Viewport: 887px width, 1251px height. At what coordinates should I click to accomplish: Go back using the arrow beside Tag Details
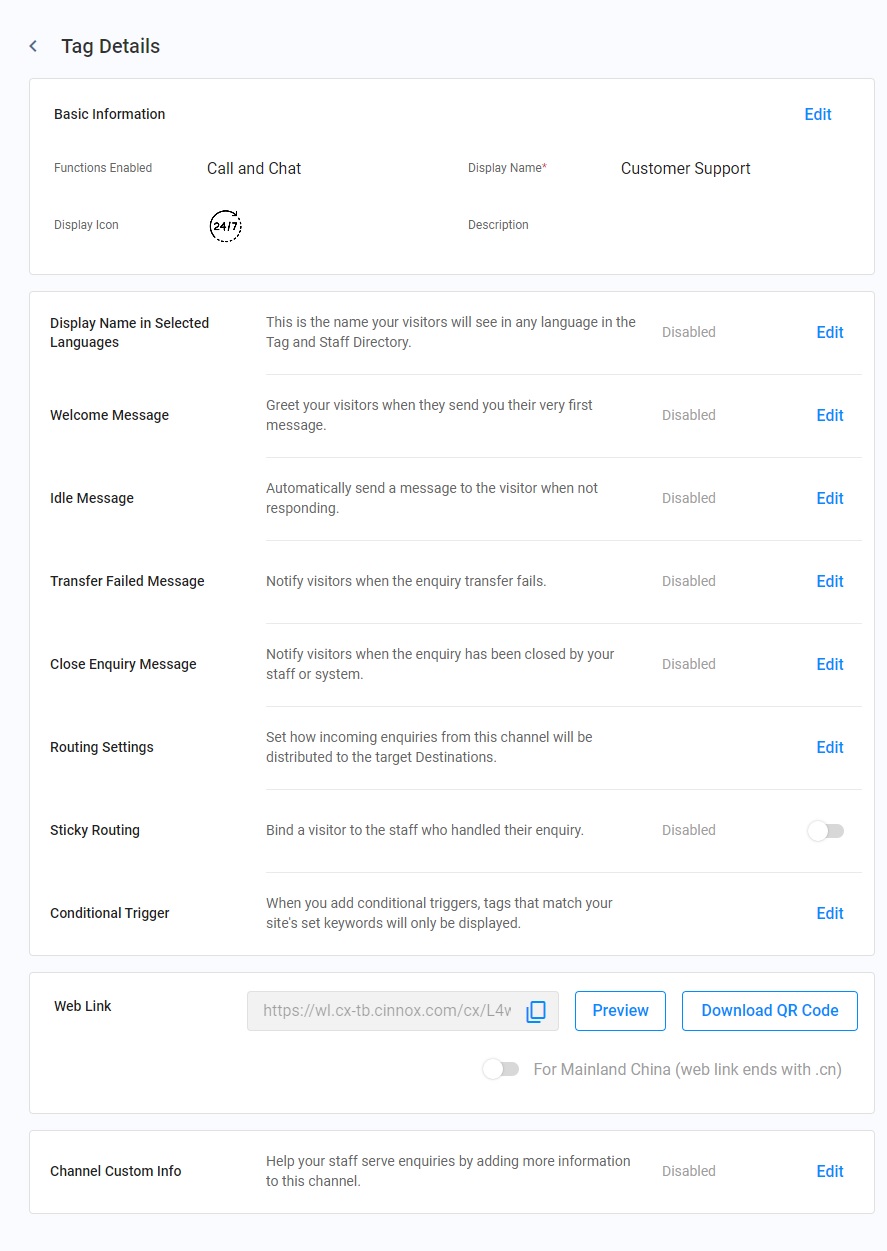click(x=33, y=46)
